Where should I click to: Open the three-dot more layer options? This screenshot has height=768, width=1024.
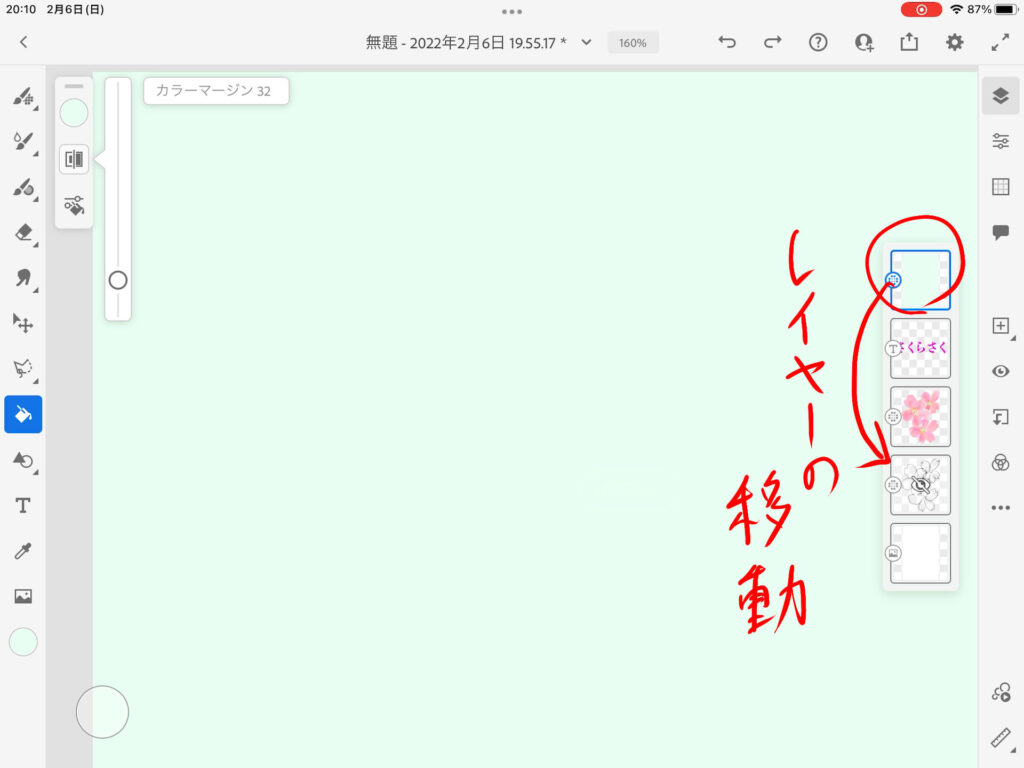(x=1000, y=508)
